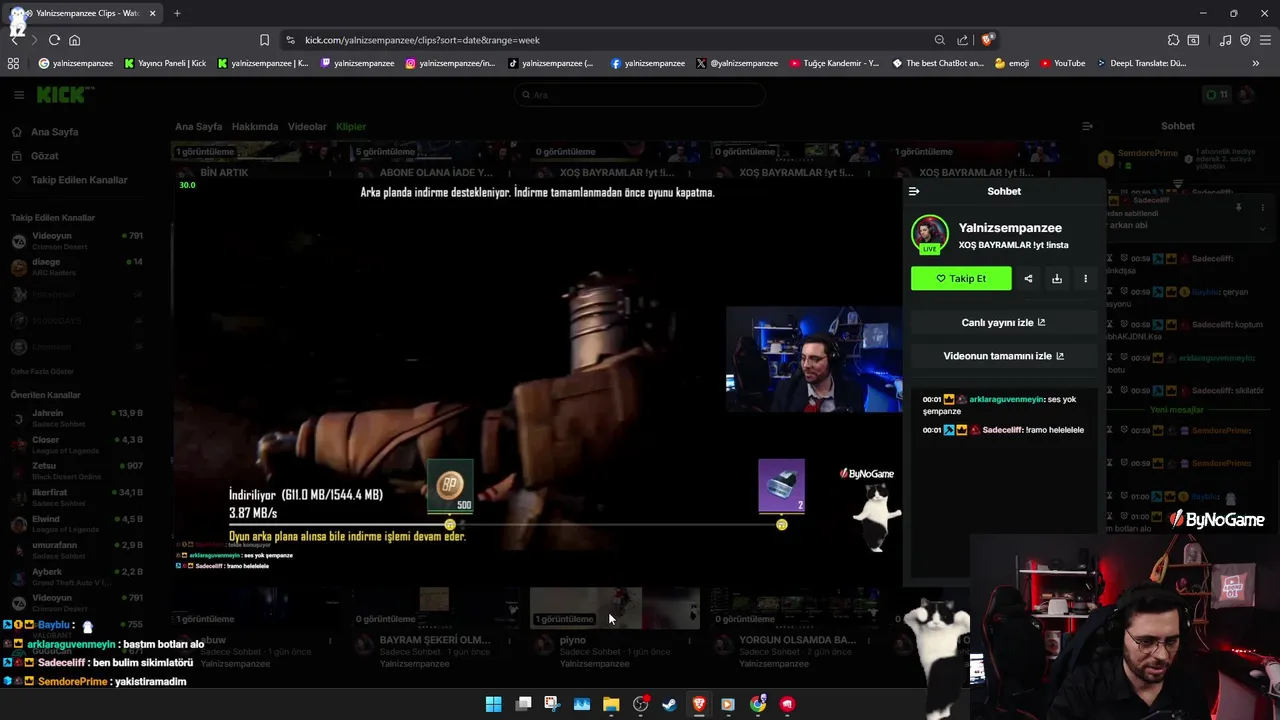Viewport: 1280px width, 720px height.
Task: Open the ilkerfirat recommended channel
Action: tap(76, 497)
